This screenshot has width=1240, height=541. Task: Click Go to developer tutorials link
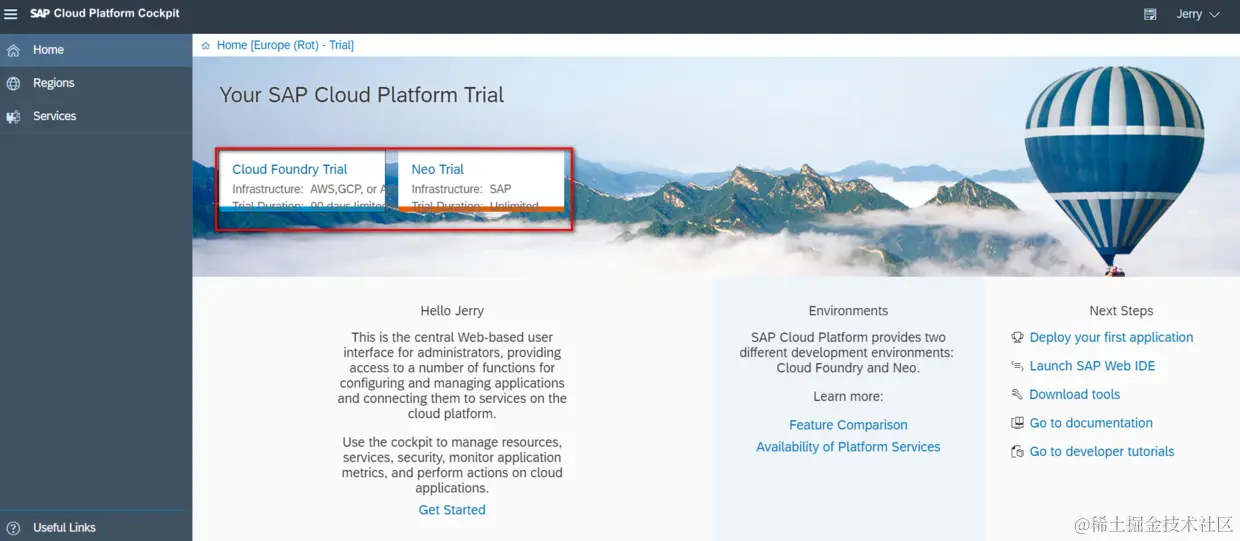(x=1102, y=452)
